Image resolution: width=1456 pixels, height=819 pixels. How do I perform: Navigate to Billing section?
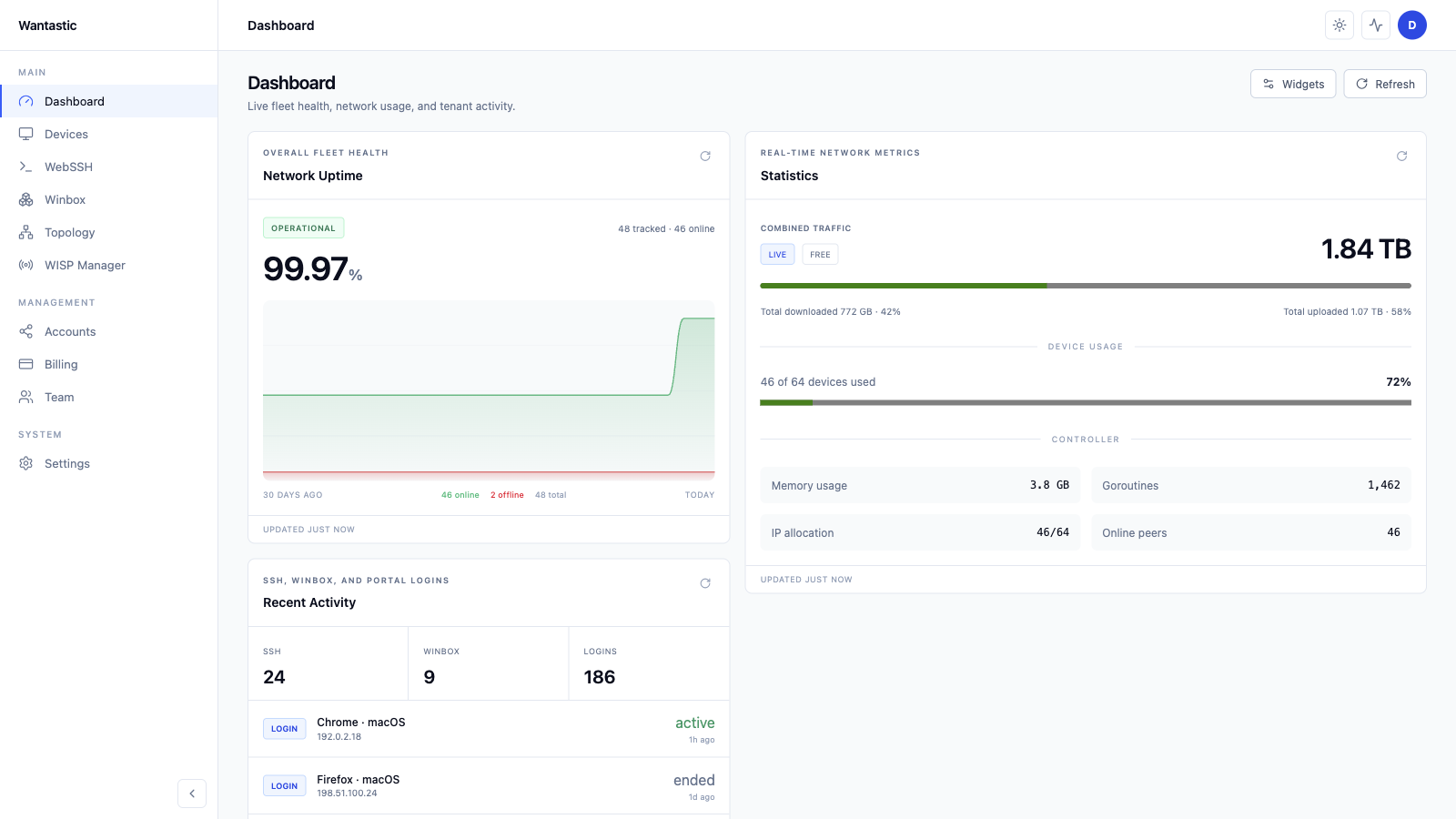109,364
